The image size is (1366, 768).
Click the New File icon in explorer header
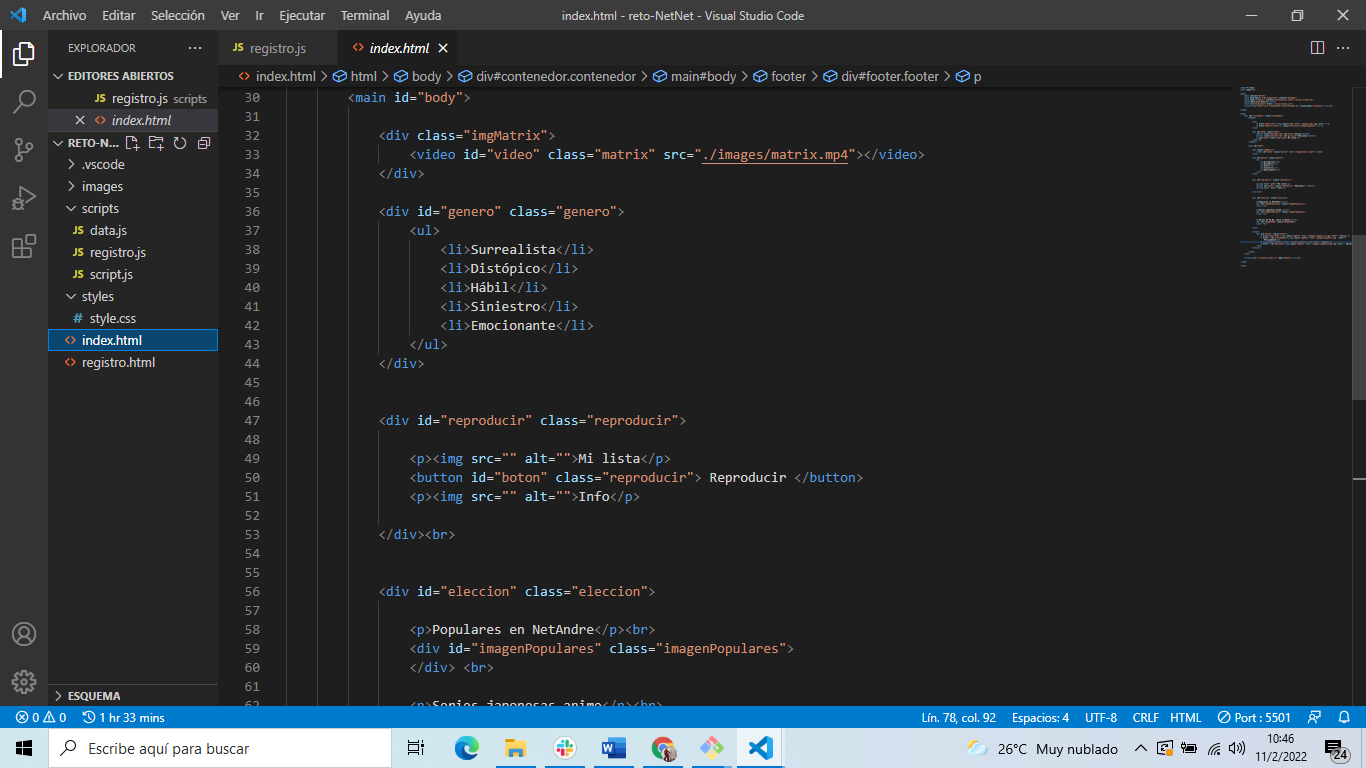tap(133, 143)
